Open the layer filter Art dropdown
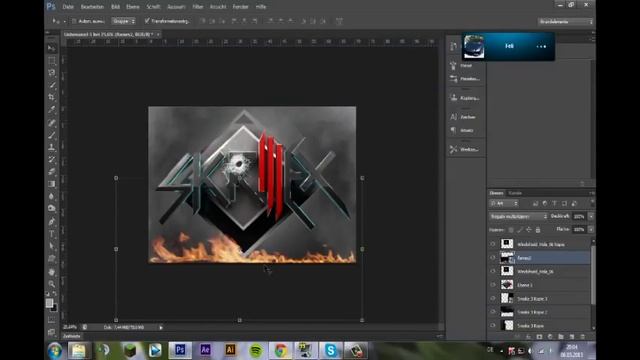640x360 pixels. click(x=504, y=203)
